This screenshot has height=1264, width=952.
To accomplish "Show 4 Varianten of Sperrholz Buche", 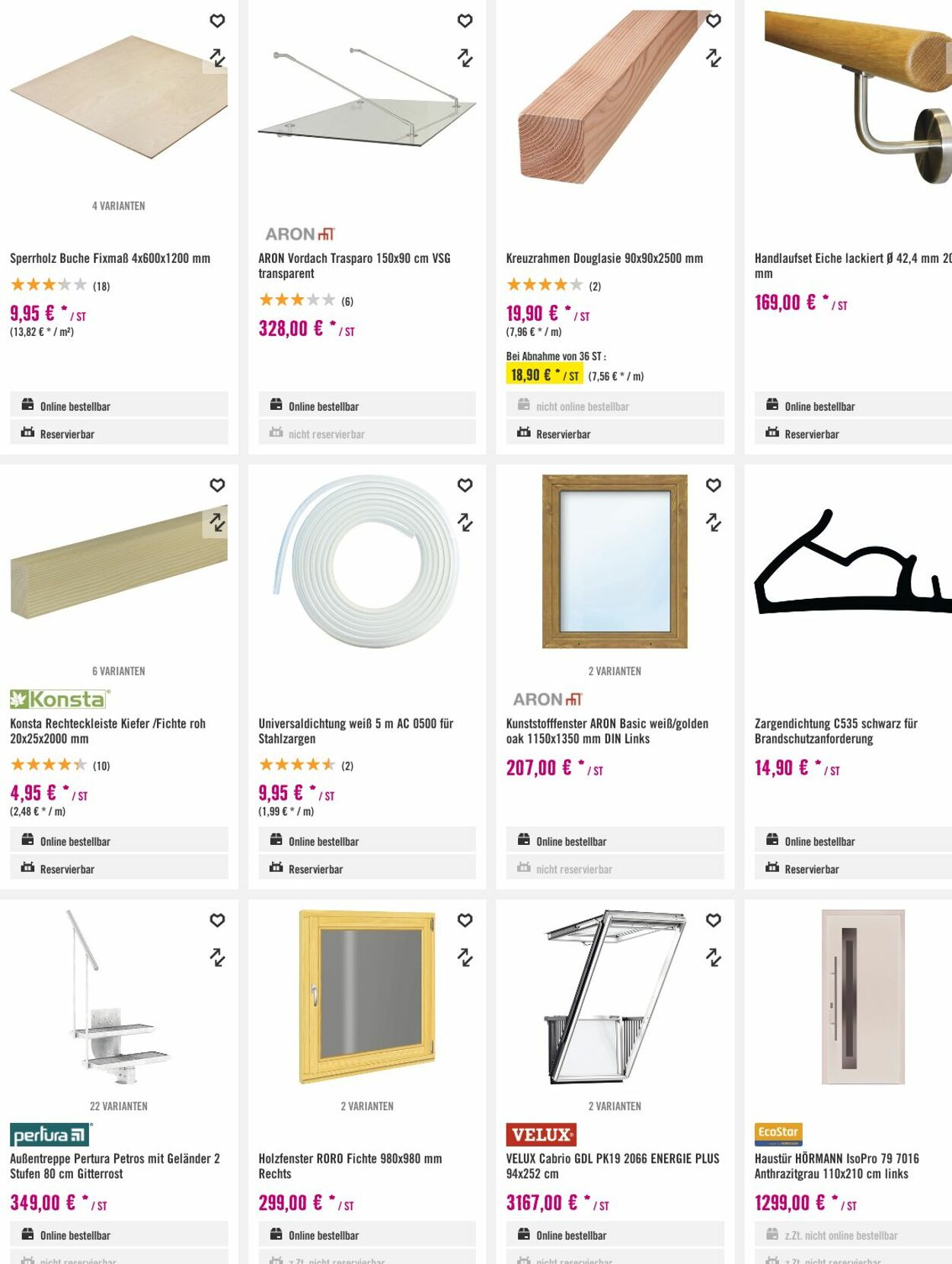I will click(119, 206).
